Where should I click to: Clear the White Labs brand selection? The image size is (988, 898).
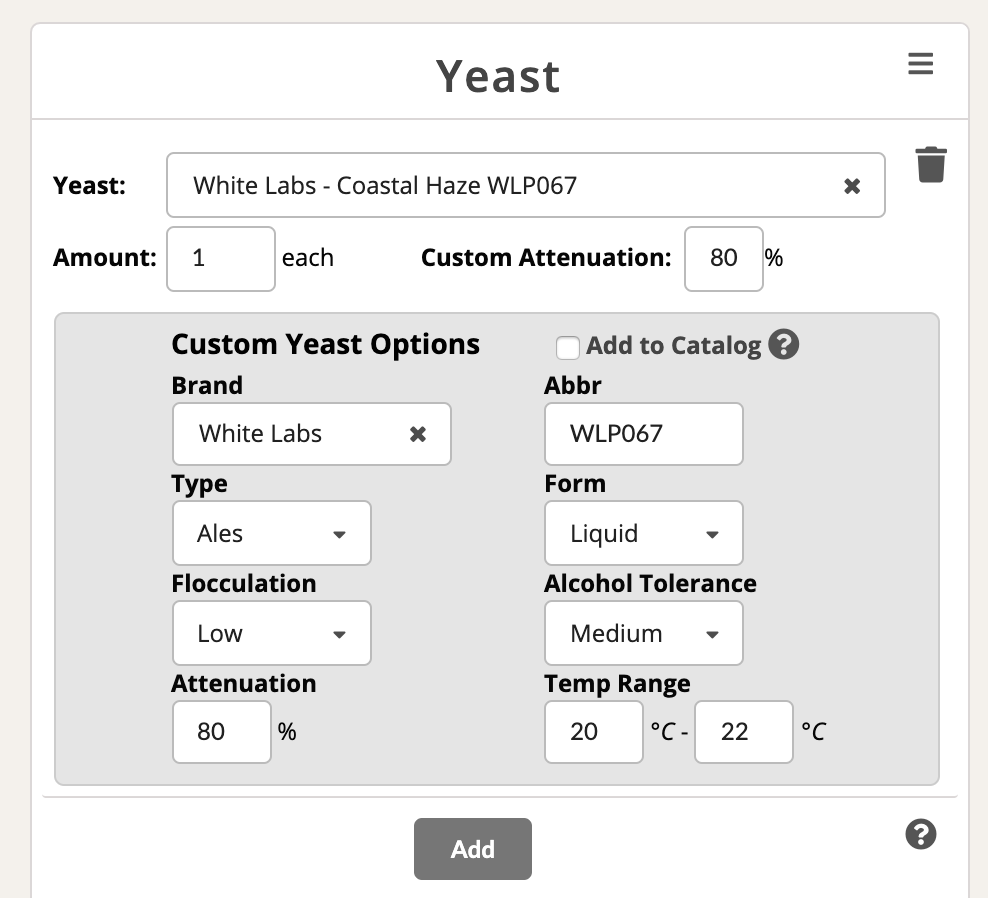click(x=418, y=434)
